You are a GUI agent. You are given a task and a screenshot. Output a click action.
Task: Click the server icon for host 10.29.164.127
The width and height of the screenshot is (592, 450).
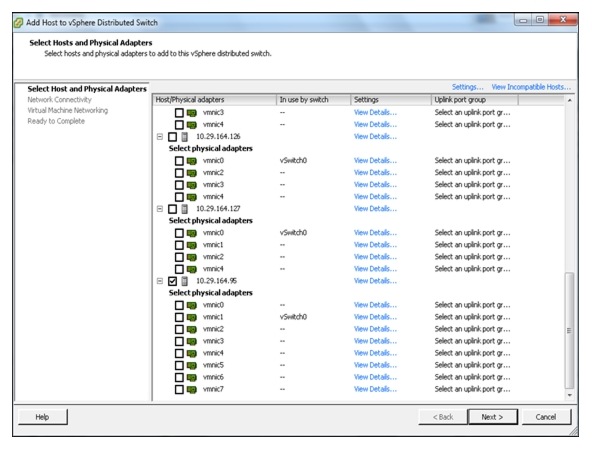pyautogui.click(x=185, y=209)
